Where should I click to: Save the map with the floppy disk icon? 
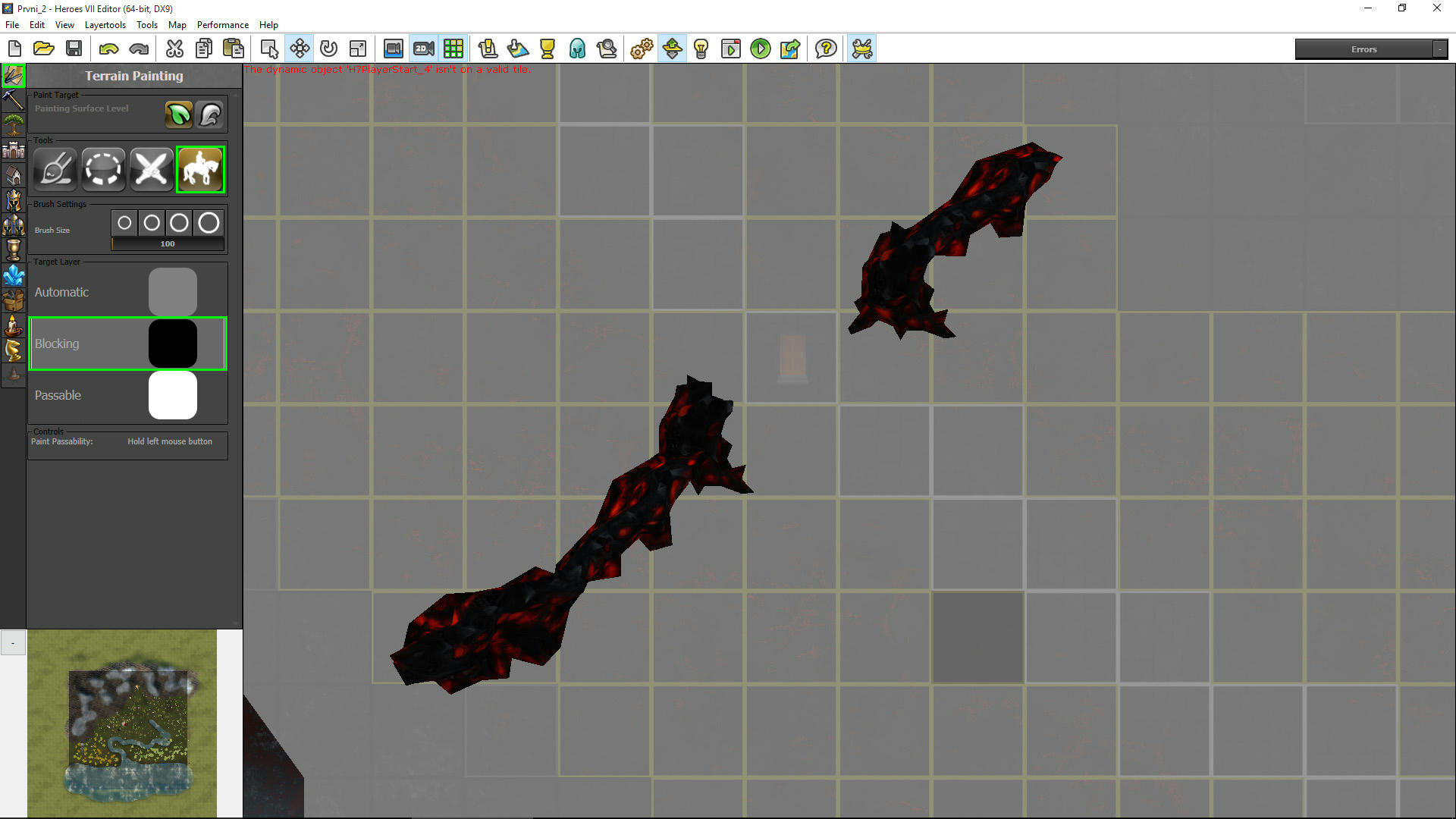74,49
